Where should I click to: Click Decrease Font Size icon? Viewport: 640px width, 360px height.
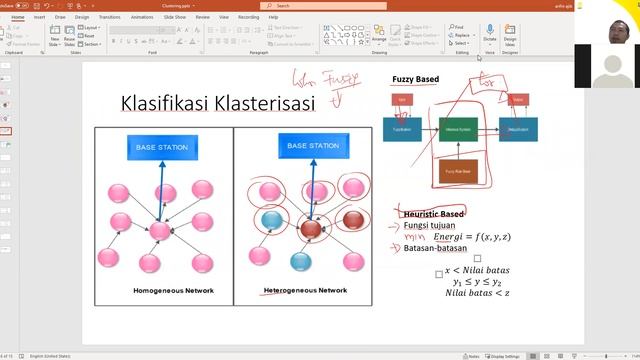187,30
